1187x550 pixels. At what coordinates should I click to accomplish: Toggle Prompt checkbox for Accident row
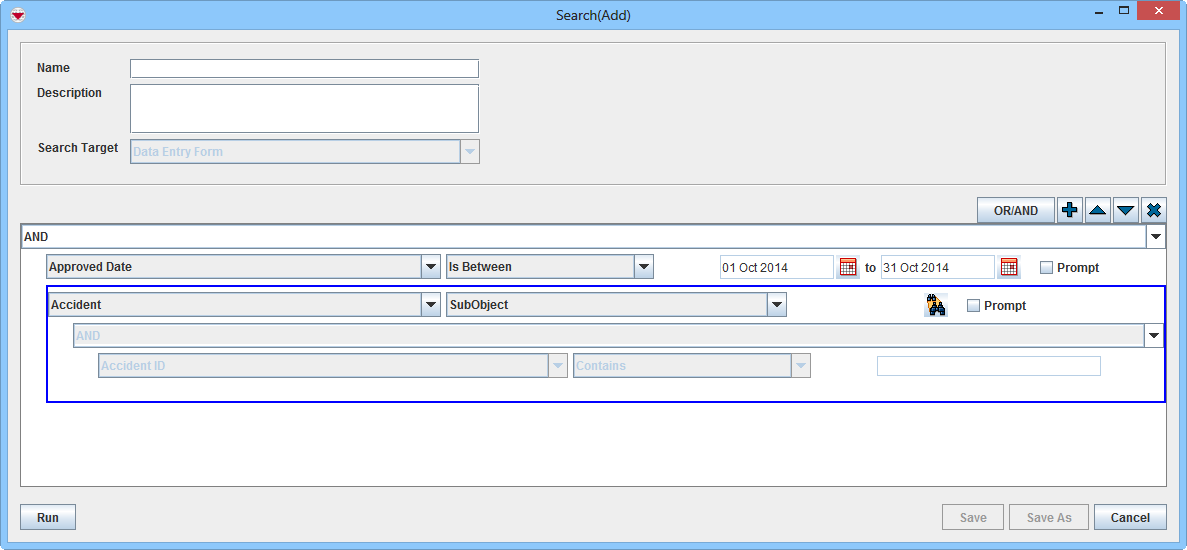point(974,306)
